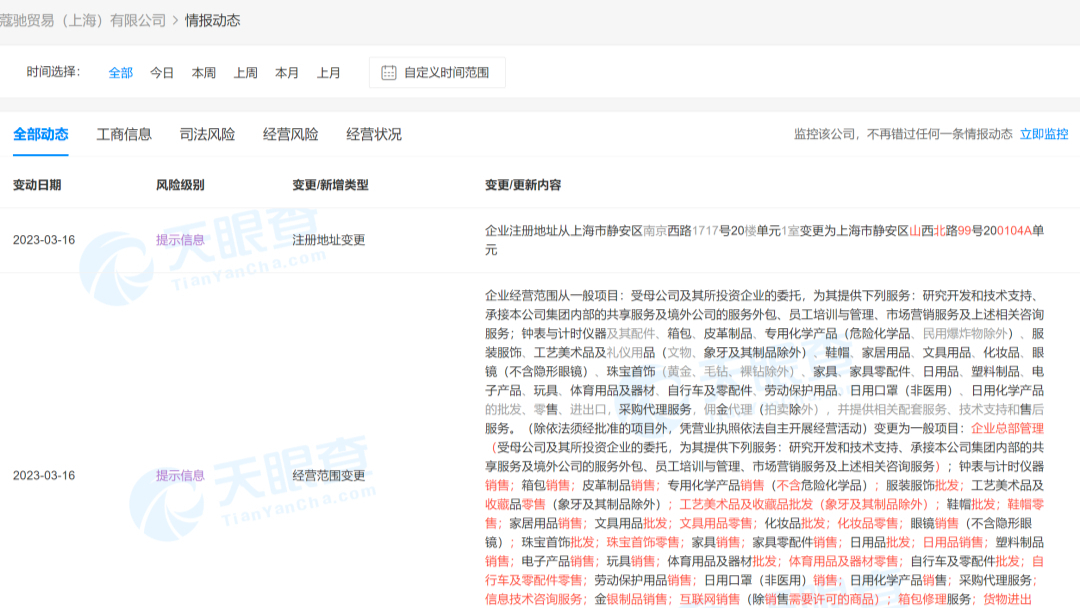1080x608 pixels.
Task: Switch to the 全部动态 tab
Action: coord(41,134)
